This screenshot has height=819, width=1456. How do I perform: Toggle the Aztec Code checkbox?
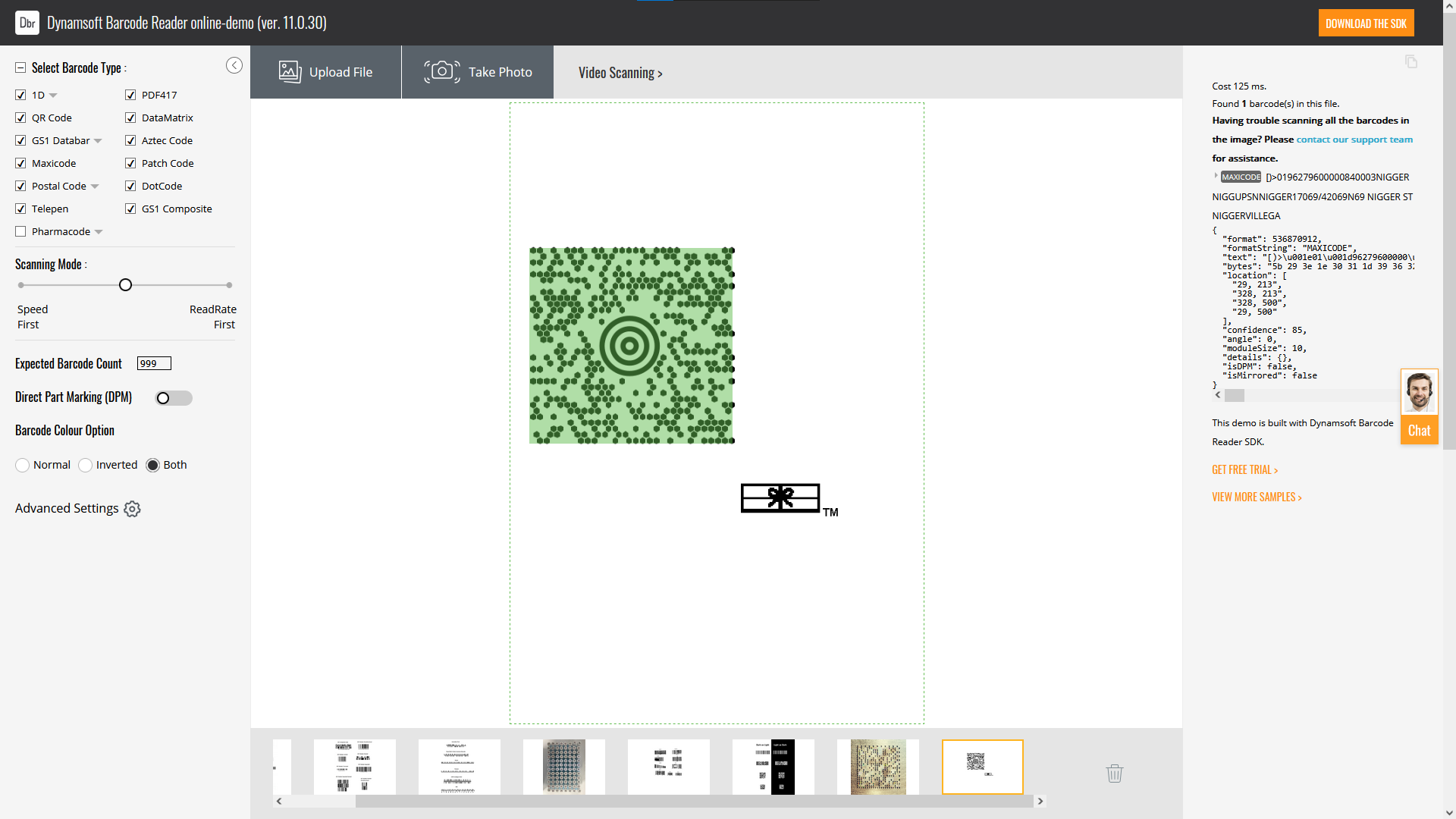pyautogui.click(x=130, y=140)
